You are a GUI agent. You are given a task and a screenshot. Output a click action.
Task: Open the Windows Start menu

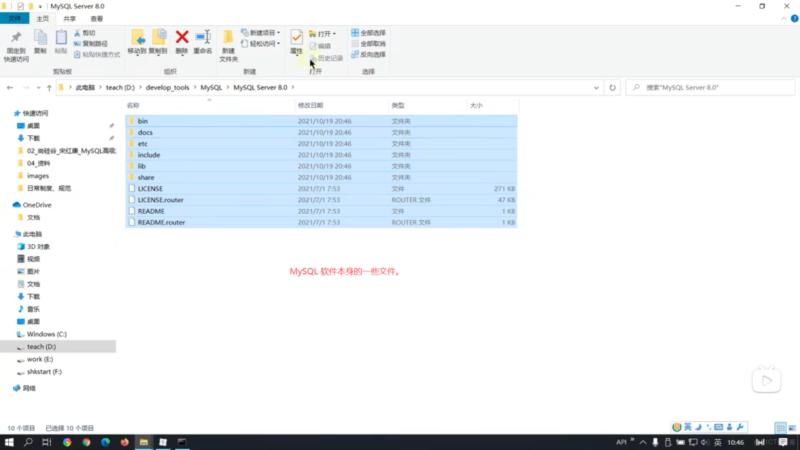pos(9,442)
